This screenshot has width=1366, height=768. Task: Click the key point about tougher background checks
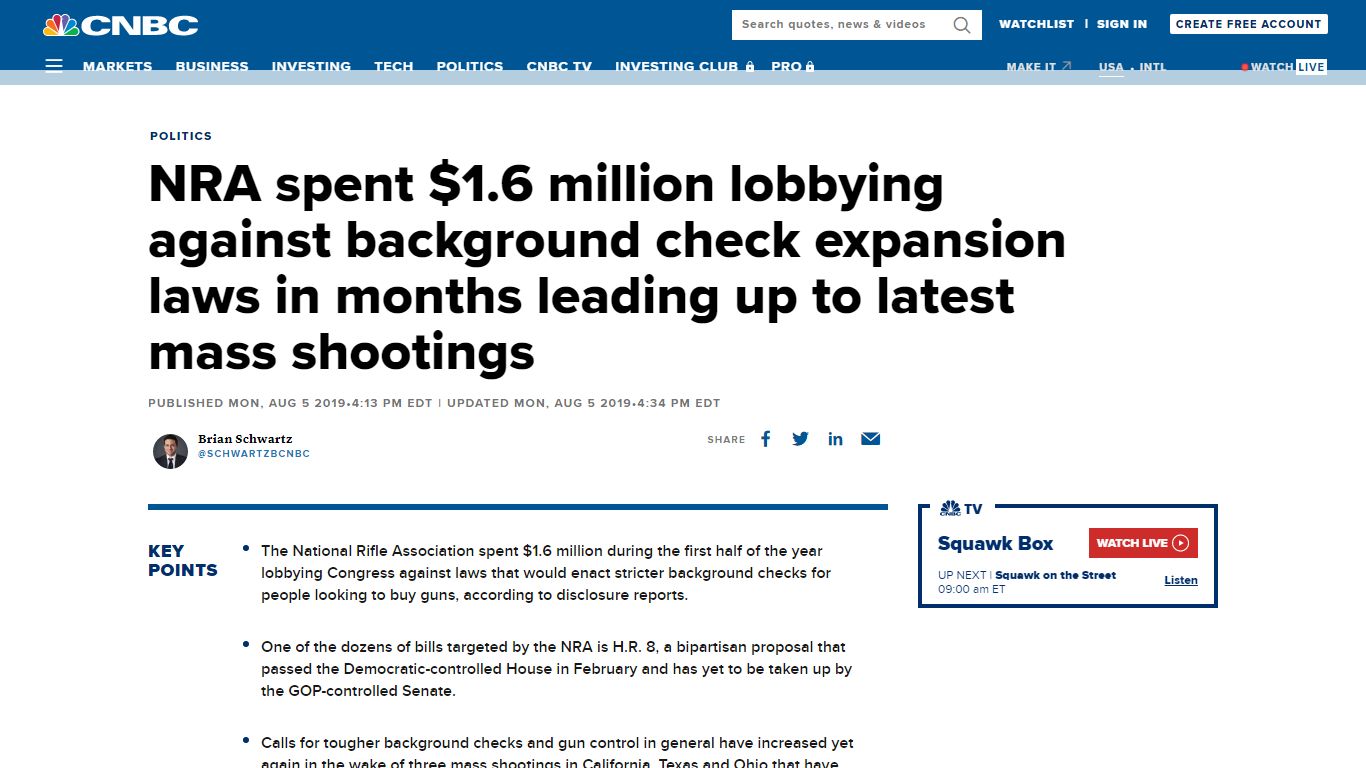click(x=557, y=751)
